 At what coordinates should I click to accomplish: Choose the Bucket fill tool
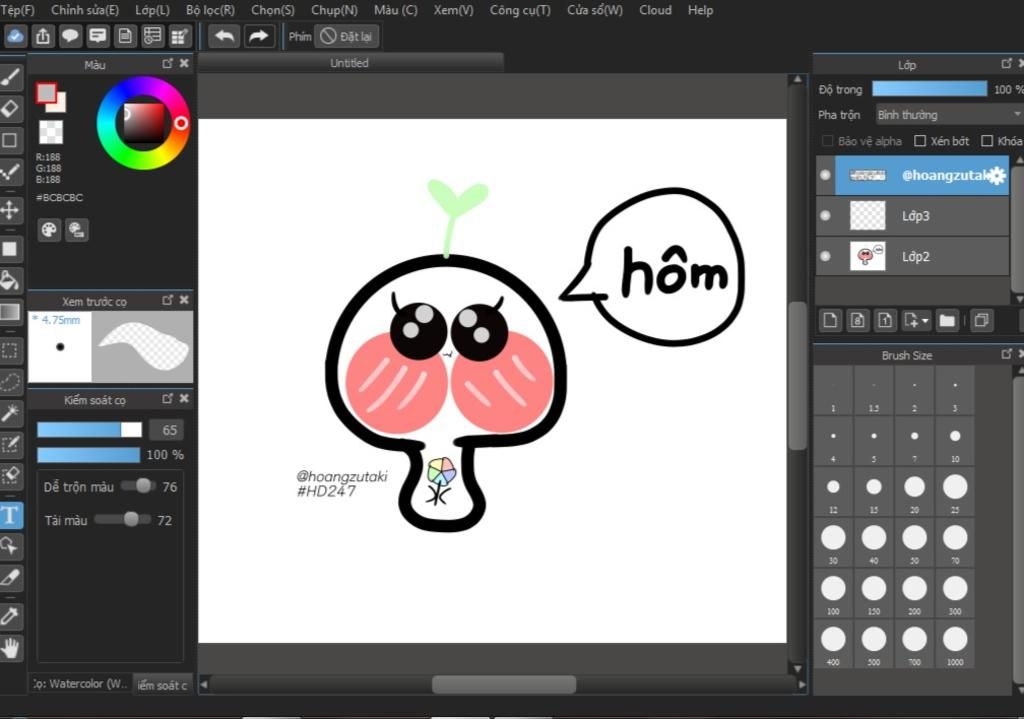pos(11,280)
